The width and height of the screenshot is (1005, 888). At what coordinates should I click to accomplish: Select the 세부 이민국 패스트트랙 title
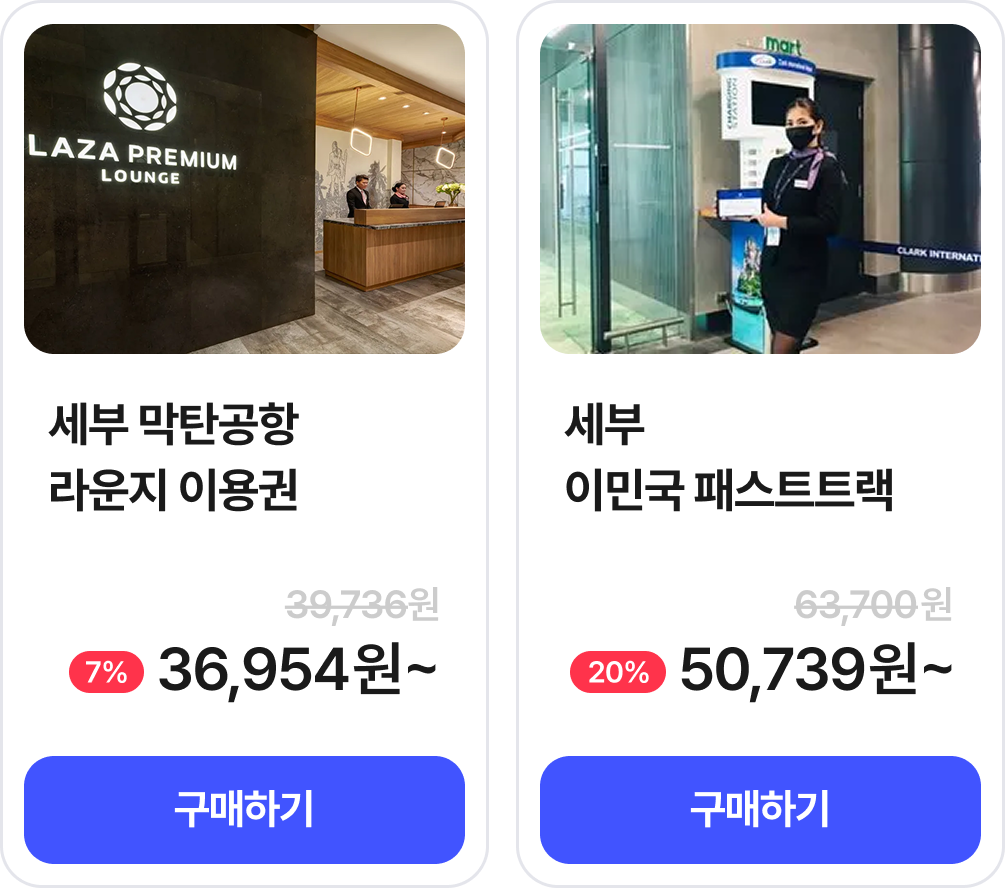729,457
